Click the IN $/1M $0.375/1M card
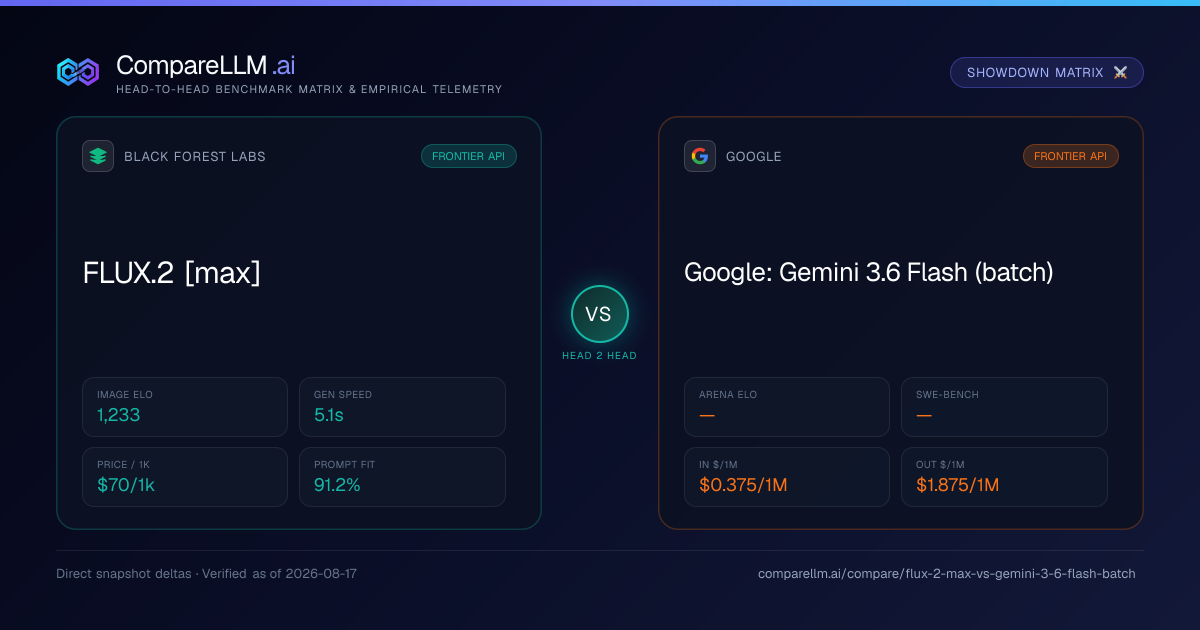This screenshot has width=1200, height=630. tap(787, 477)
